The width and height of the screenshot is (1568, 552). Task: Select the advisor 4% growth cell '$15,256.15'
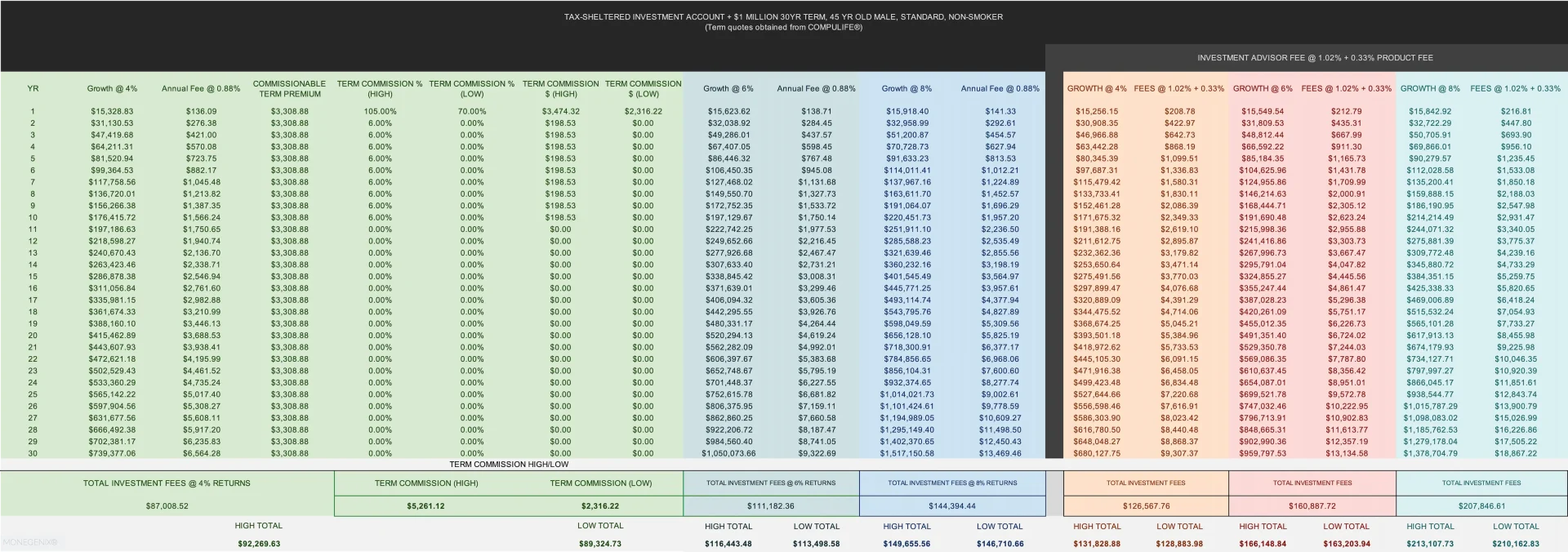tap(1097, 111)
